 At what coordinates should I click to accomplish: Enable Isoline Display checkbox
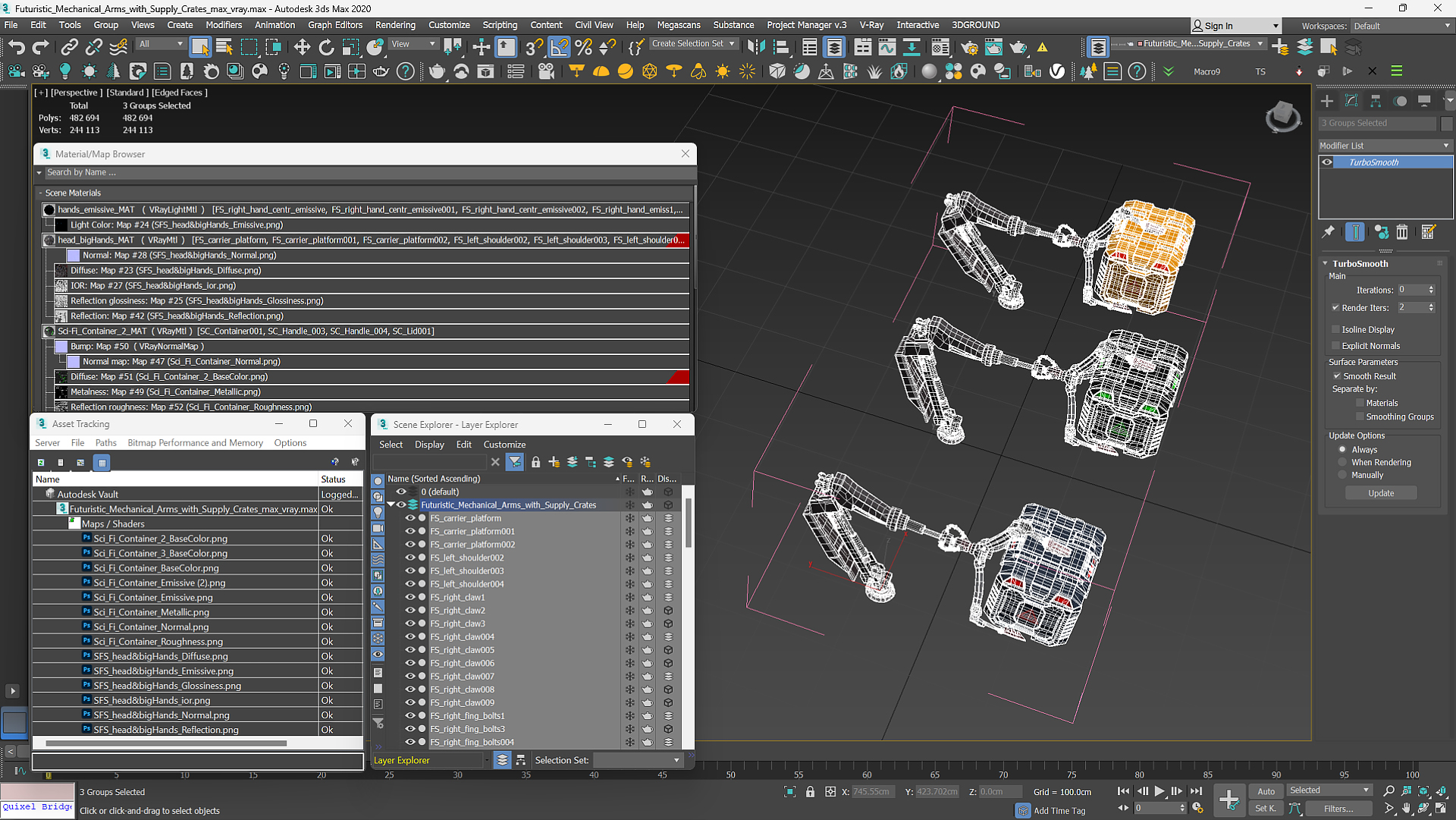coord(1335,329)
